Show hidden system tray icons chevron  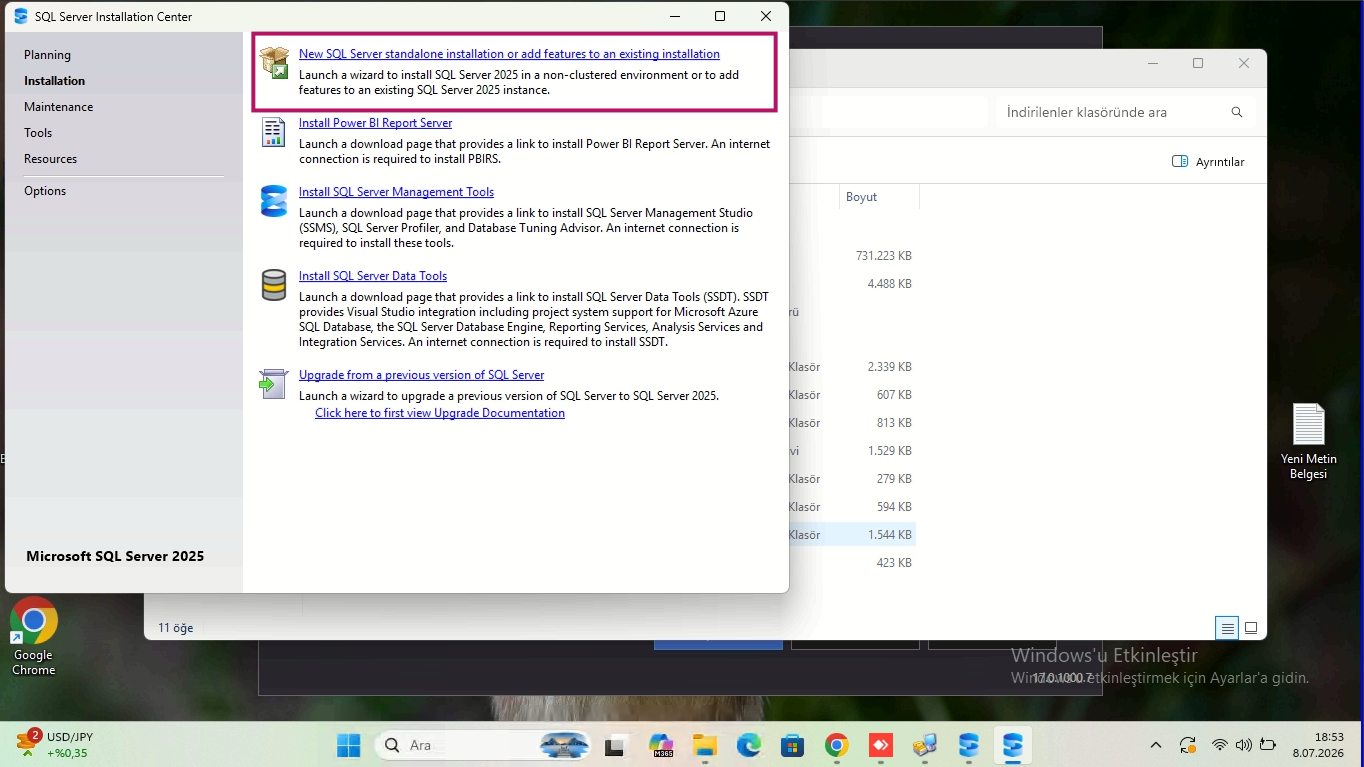[x=1156, y=745]
